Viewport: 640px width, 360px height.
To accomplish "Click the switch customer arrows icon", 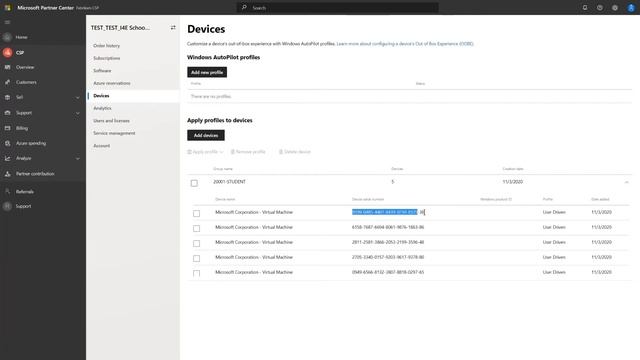I will (x=173, y=27).
